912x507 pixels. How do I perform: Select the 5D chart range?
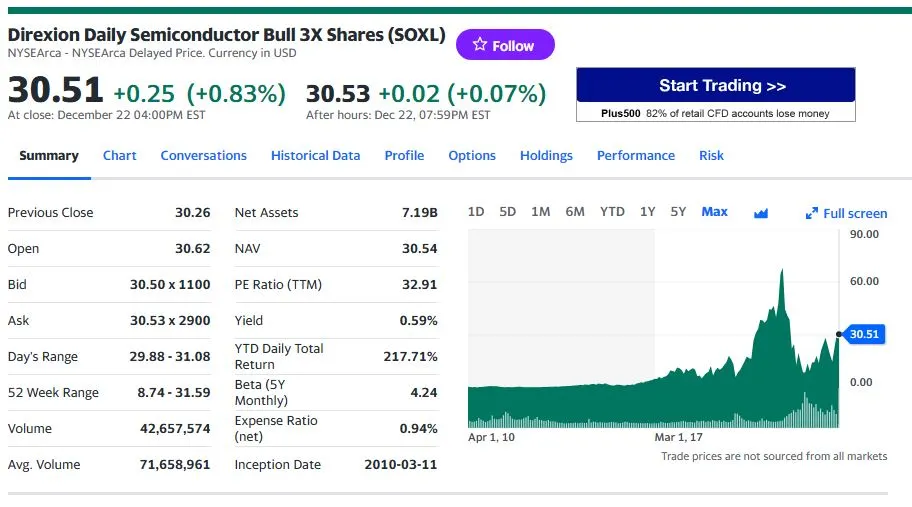pos(507,212)
